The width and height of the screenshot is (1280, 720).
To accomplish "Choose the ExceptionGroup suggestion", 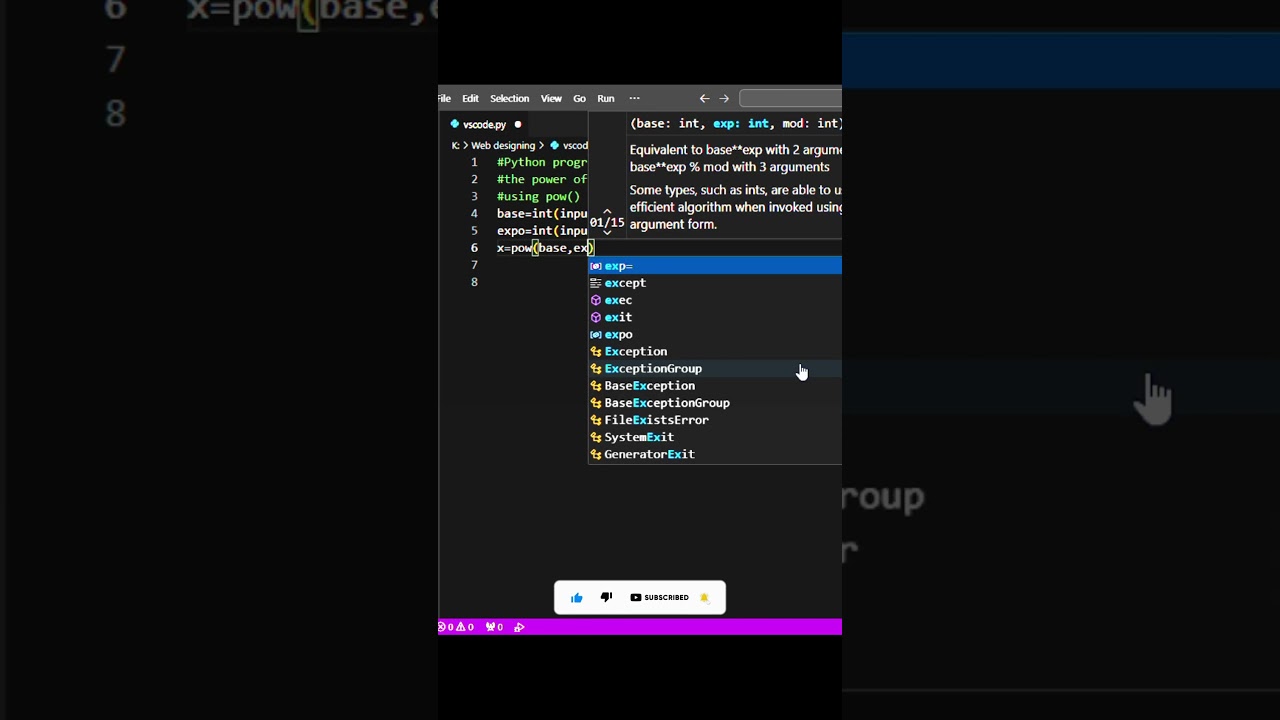I will tap(715, 368).
